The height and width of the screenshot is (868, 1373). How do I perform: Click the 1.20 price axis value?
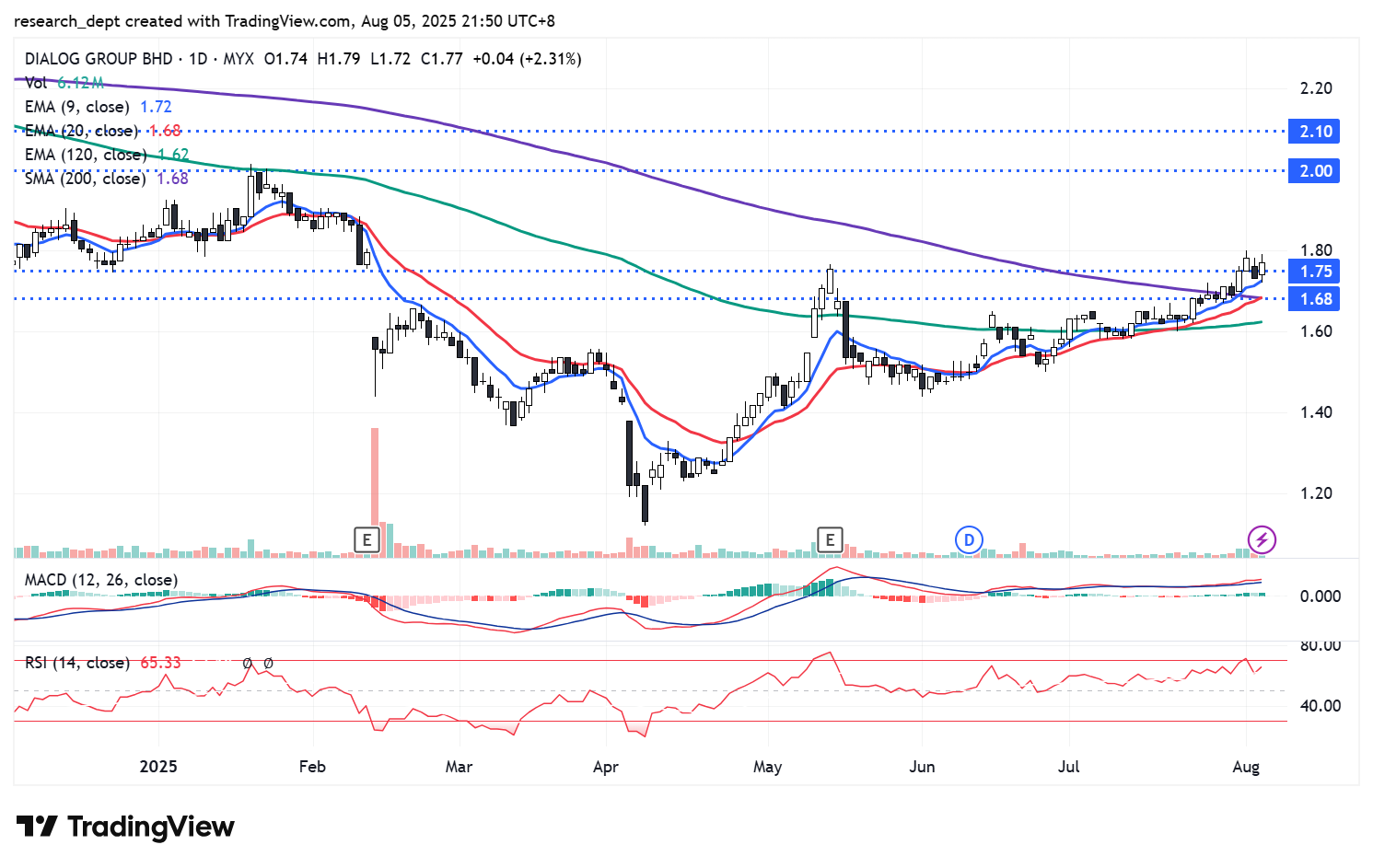pos(1316,493)
